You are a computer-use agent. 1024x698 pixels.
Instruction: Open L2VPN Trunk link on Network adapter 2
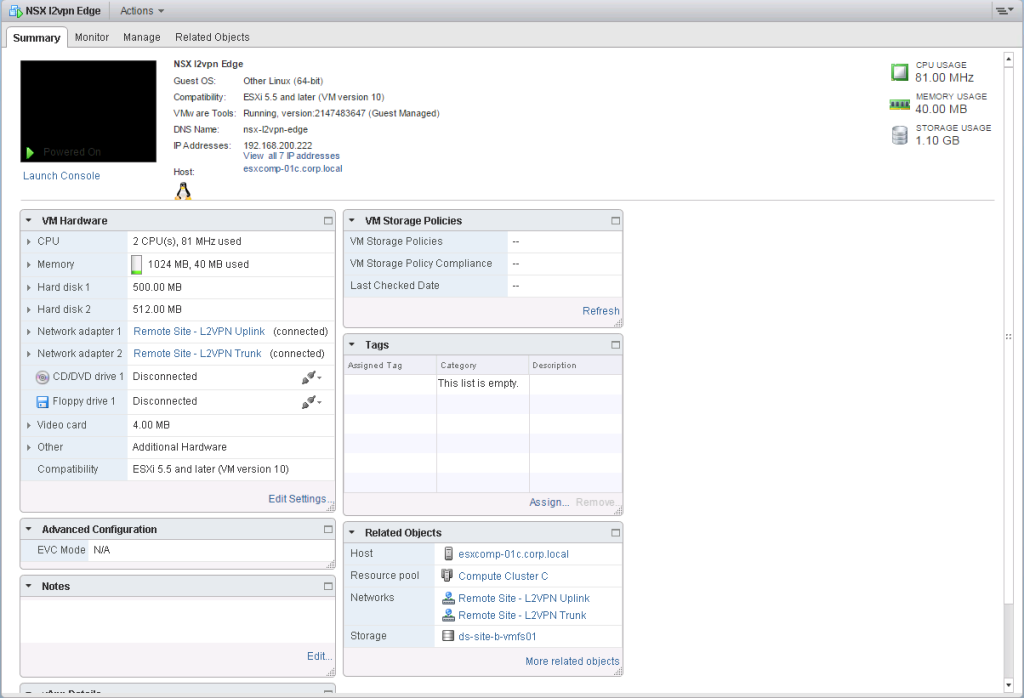[197, 353]
